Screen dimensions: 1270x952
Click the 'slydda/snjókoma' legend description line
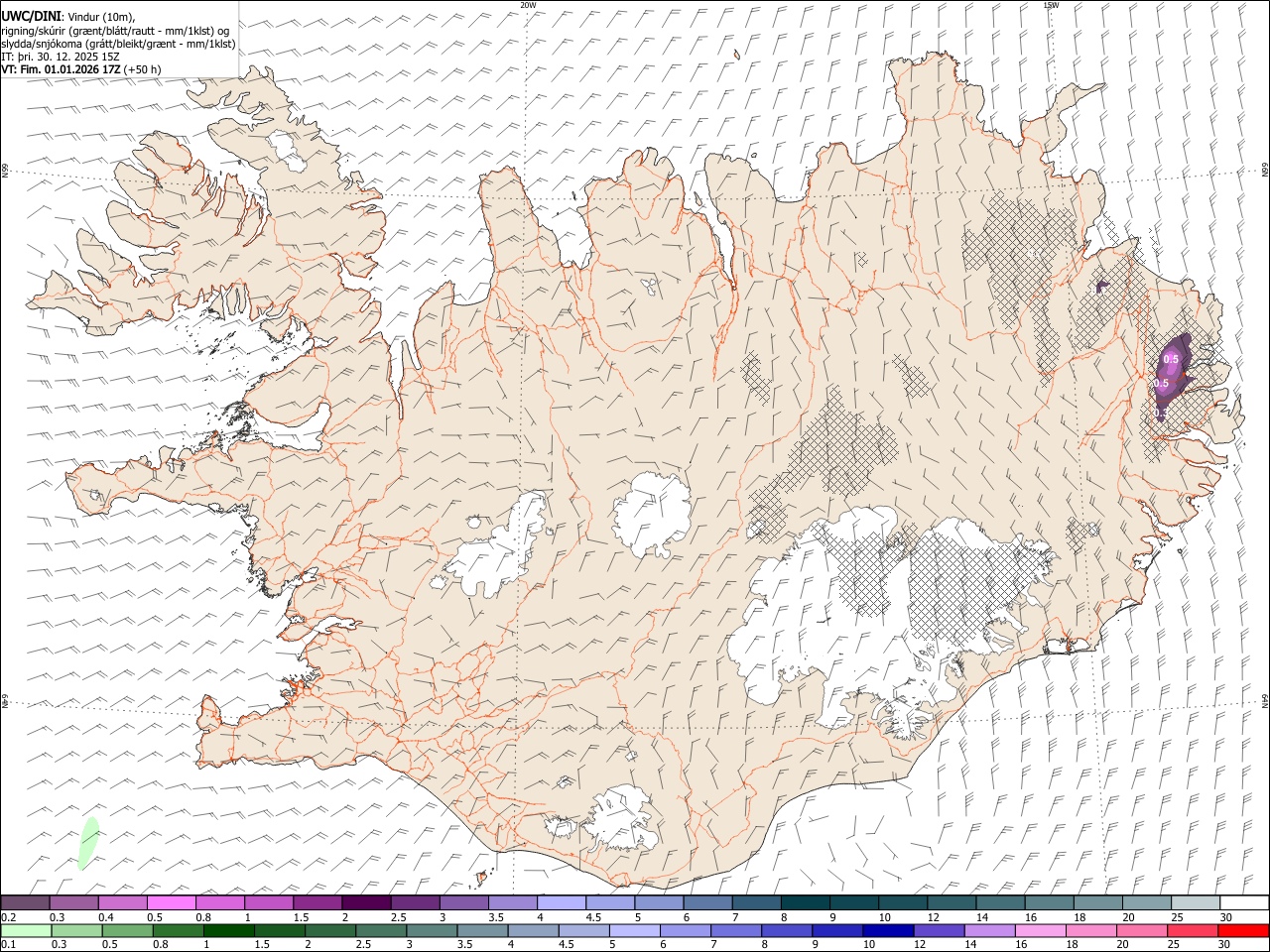tap(118, 44)
